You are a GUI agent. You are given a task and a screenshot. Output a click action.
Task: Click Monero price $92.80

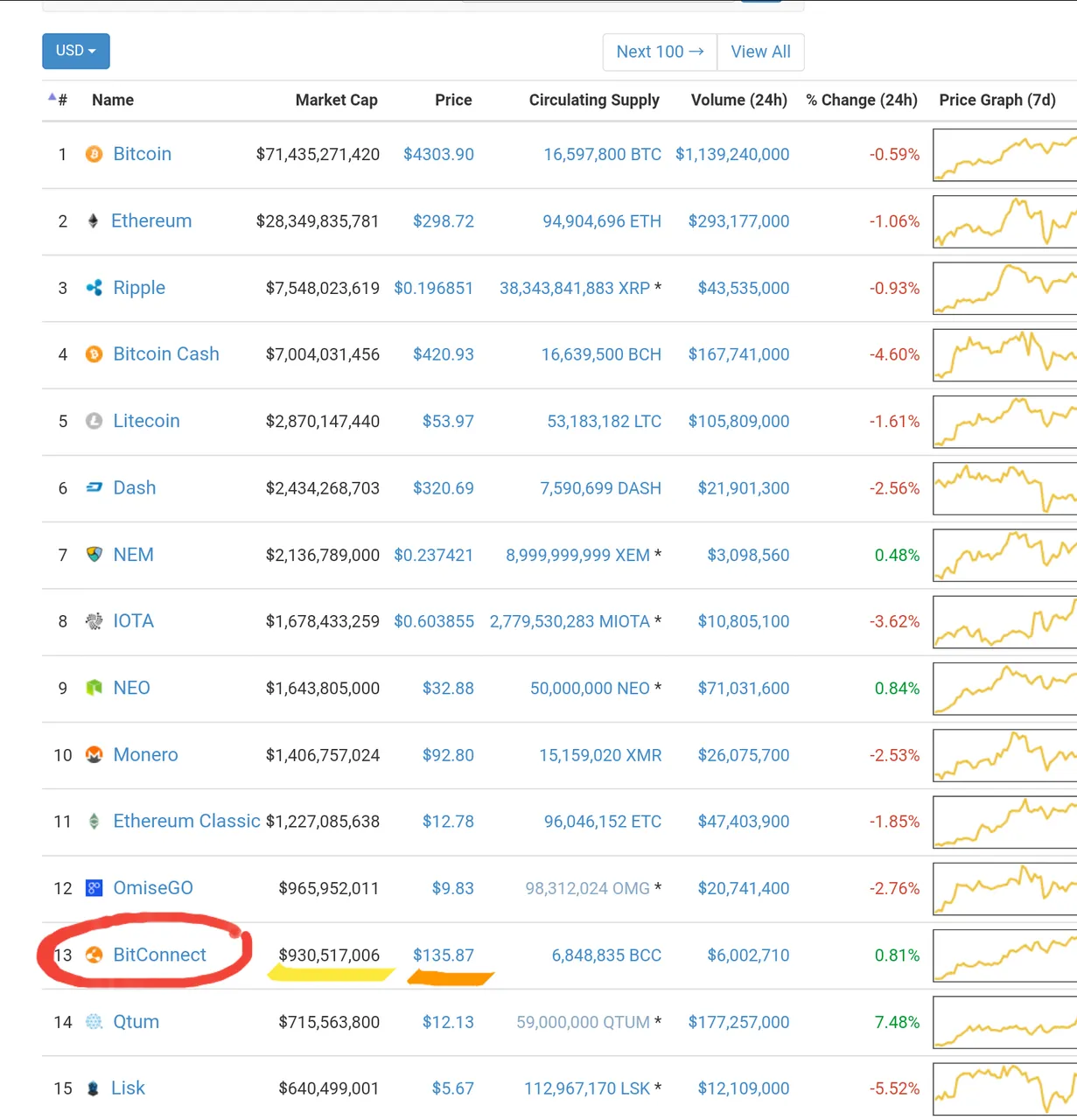tap(448, 754)
